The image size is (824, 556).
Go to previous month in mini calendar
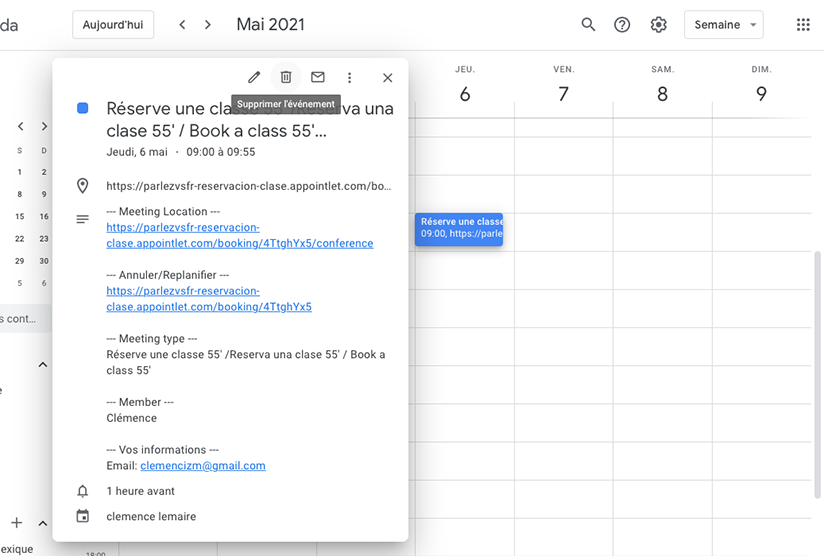(x=20, y=126)
